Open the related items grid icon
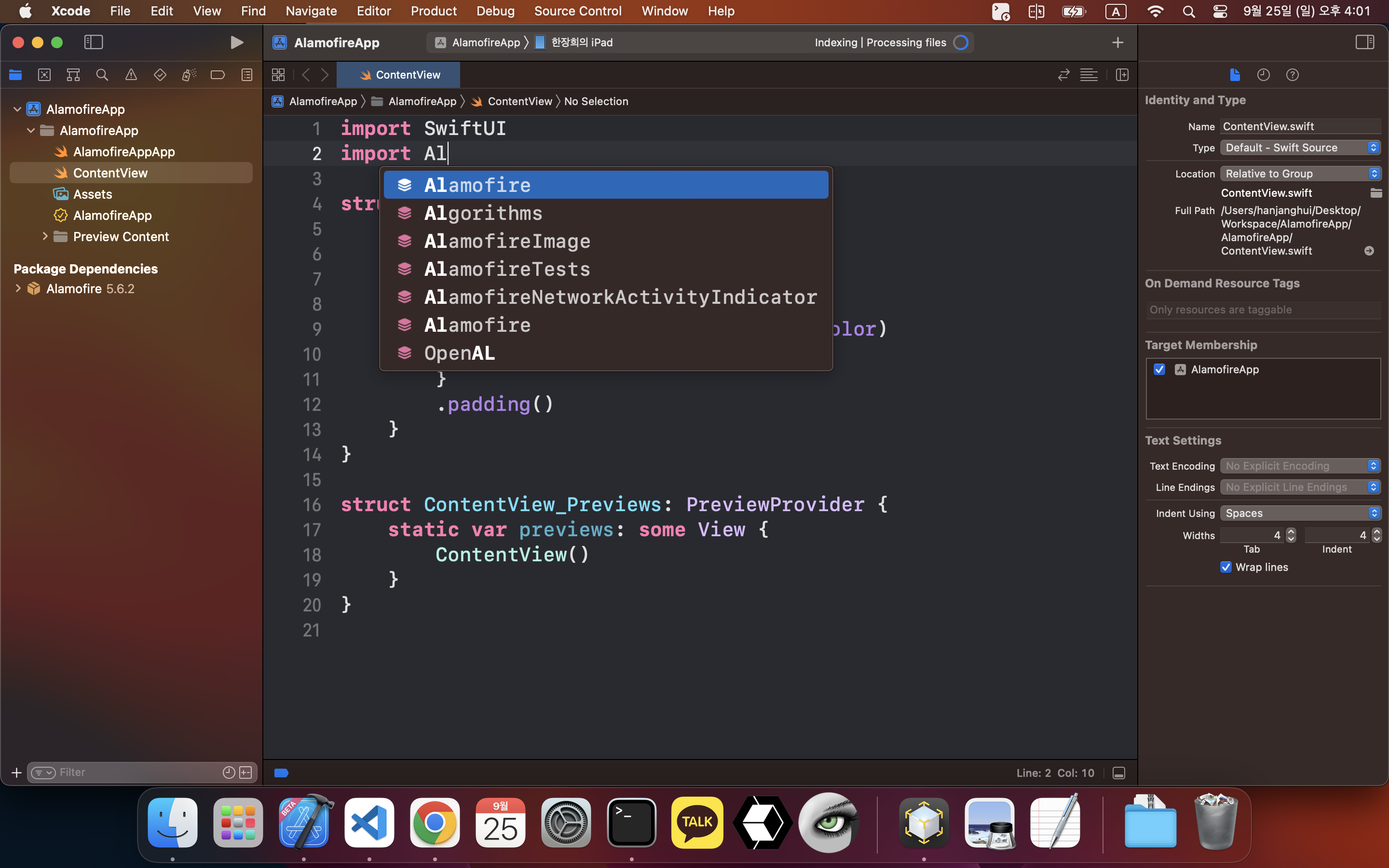 click(278, 75)
